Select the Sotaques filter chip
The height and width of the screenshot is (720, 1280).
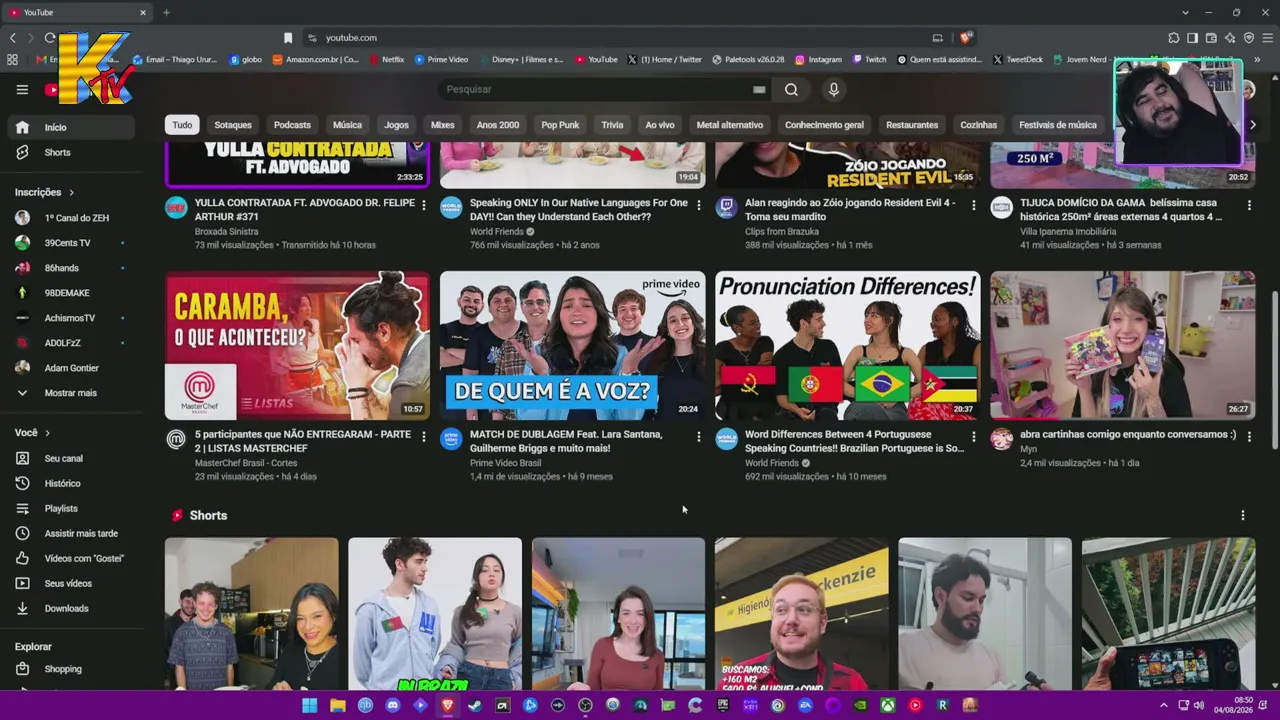pos(233,125)
